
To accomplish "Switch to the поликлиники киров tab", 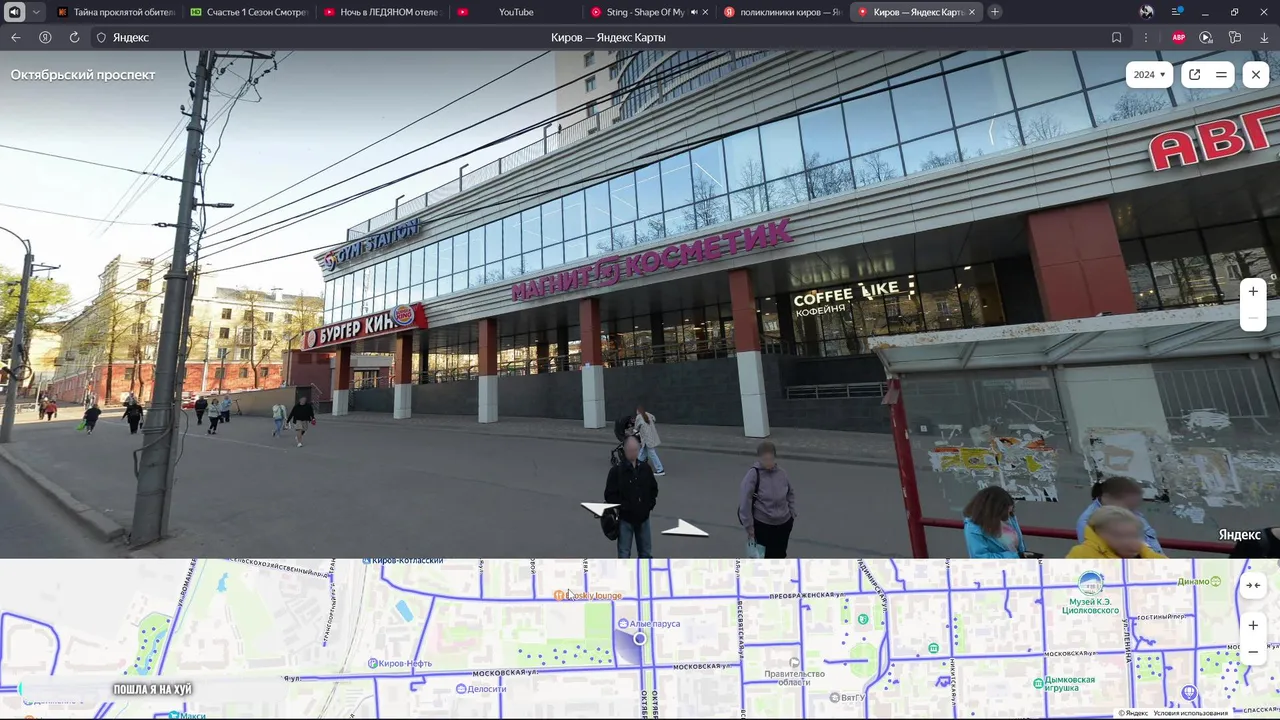I will [x=782, y=12].
